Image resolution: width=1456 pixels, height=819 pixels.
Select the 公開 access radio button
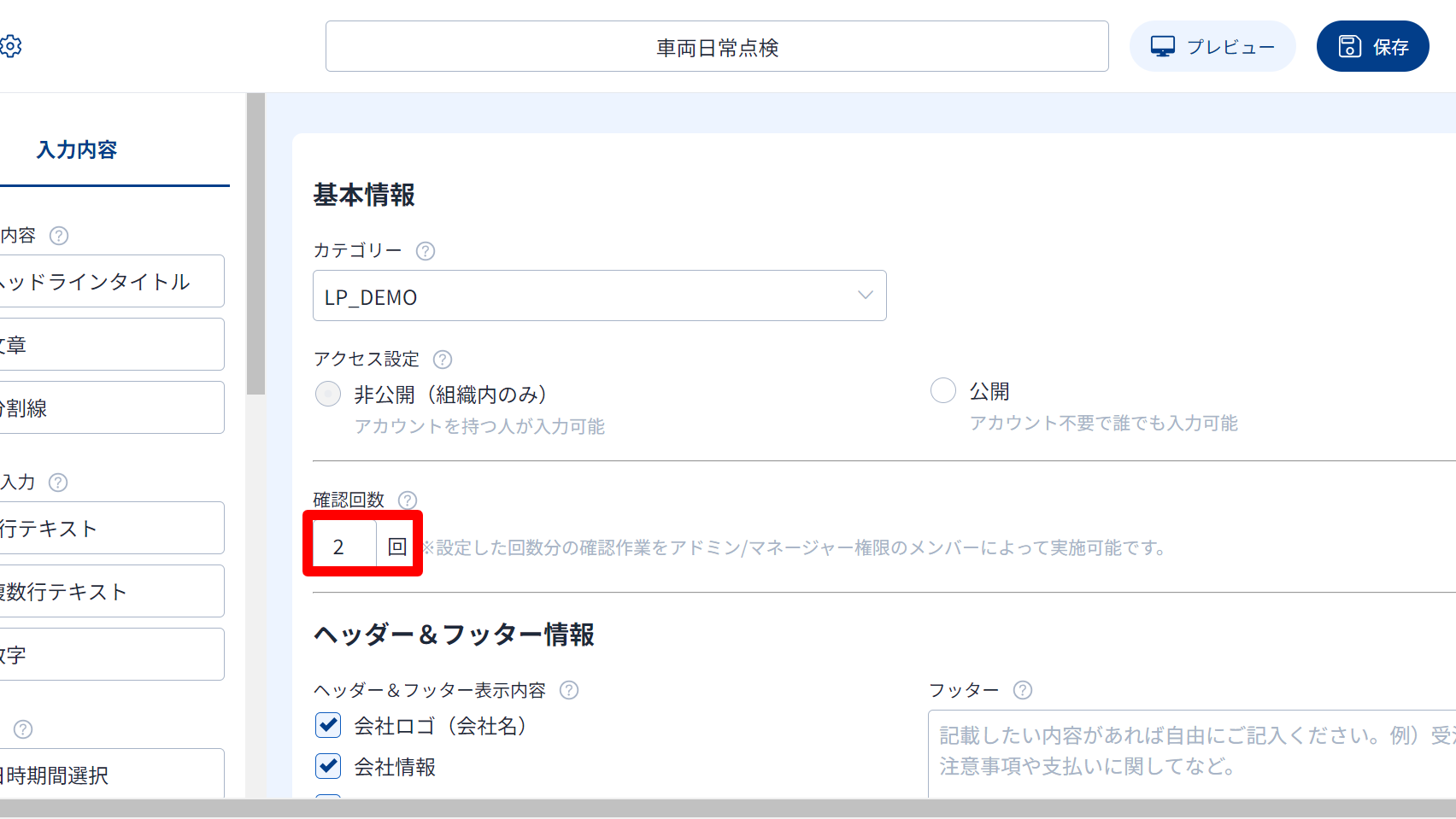[x=942, y=391]
